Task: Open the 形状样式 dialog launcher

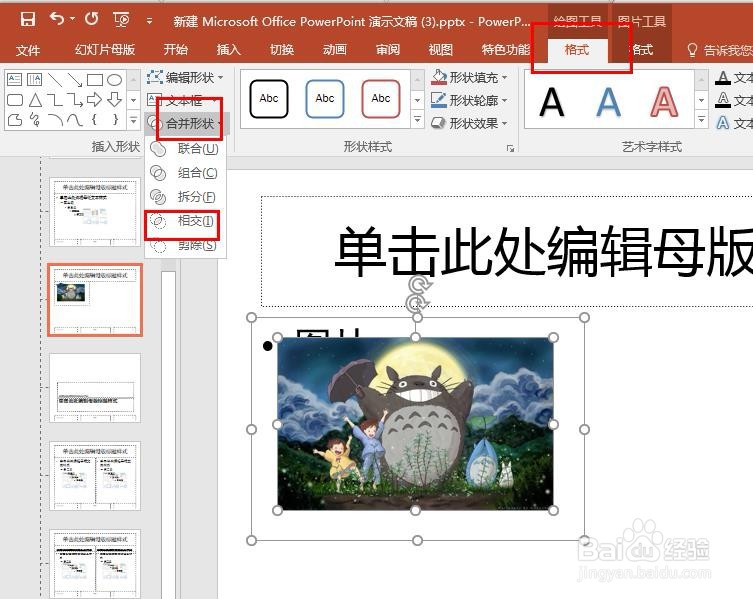Action: (x=510, y=148)
